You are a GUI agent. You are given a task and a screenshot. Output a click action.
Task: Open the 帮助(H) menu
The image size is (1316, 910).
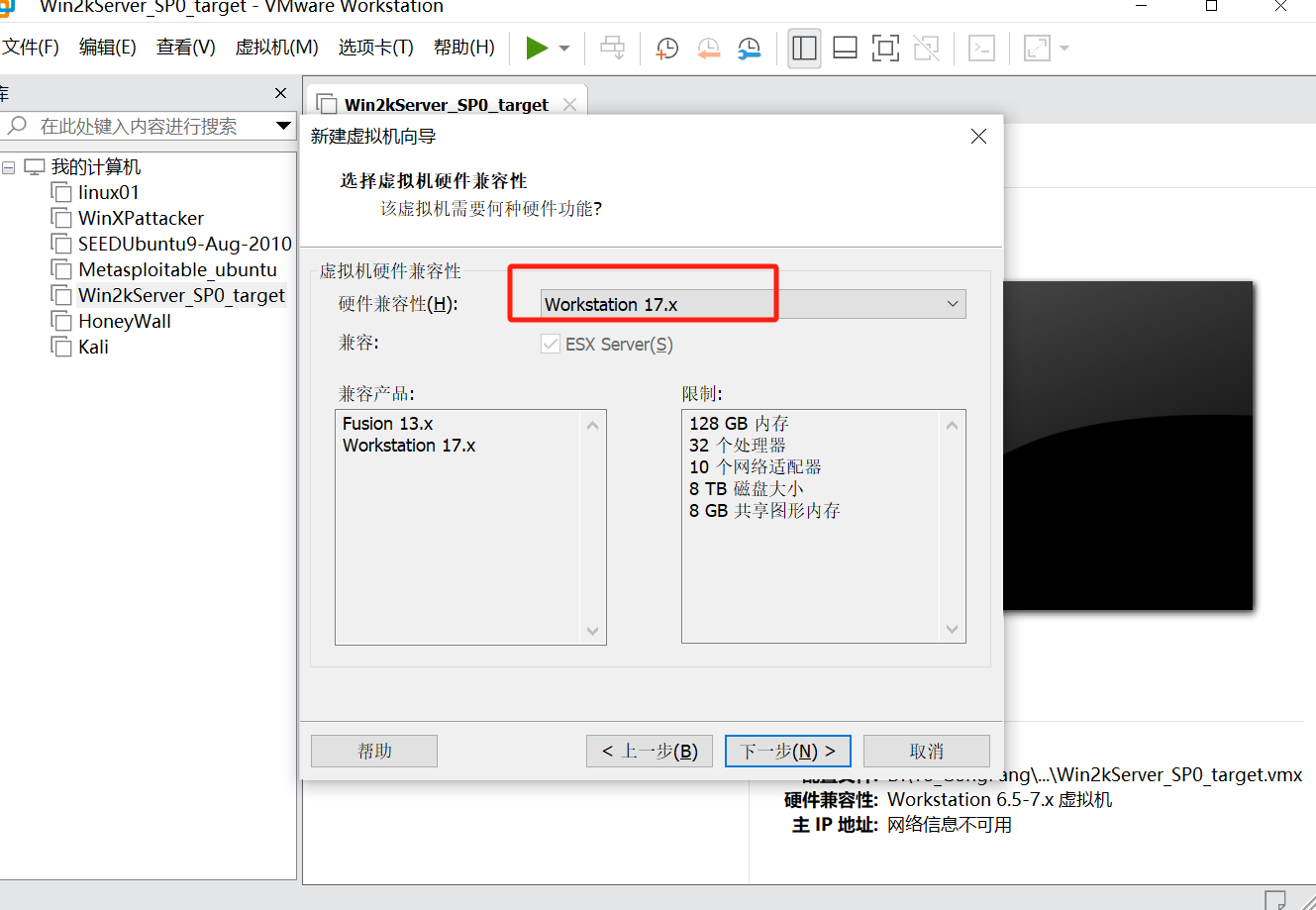[464, 48]
